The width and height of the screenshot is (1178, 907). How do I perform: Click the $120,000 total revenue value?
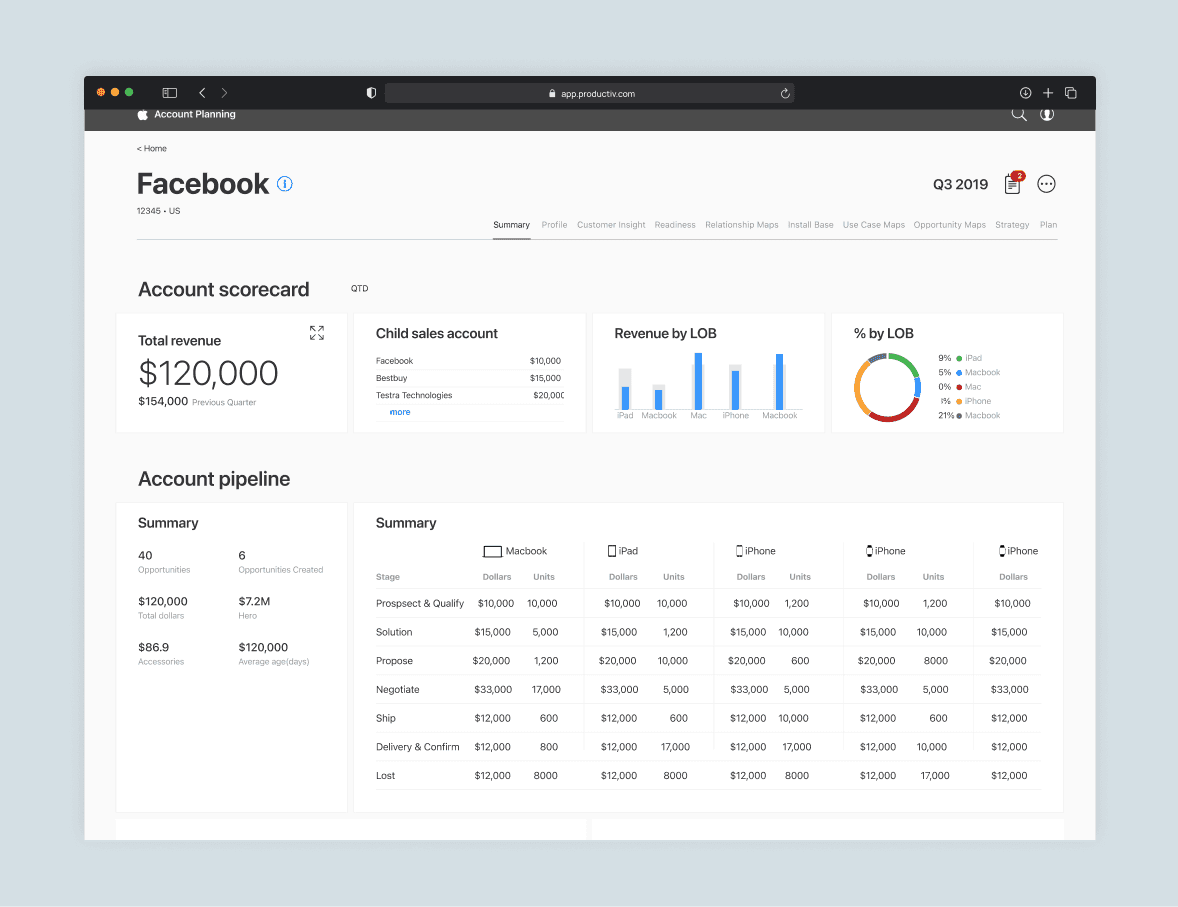(208, 373)
